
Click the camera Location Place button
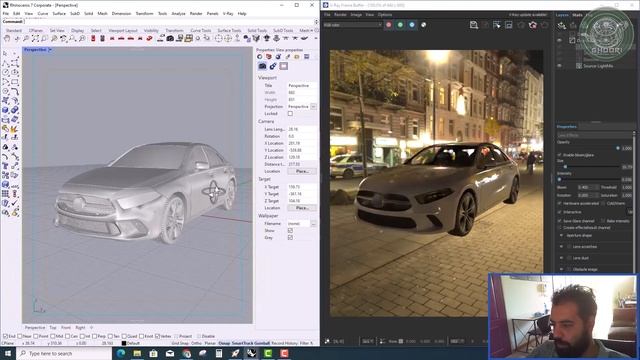pyautogui.click(x=302, y=171)
